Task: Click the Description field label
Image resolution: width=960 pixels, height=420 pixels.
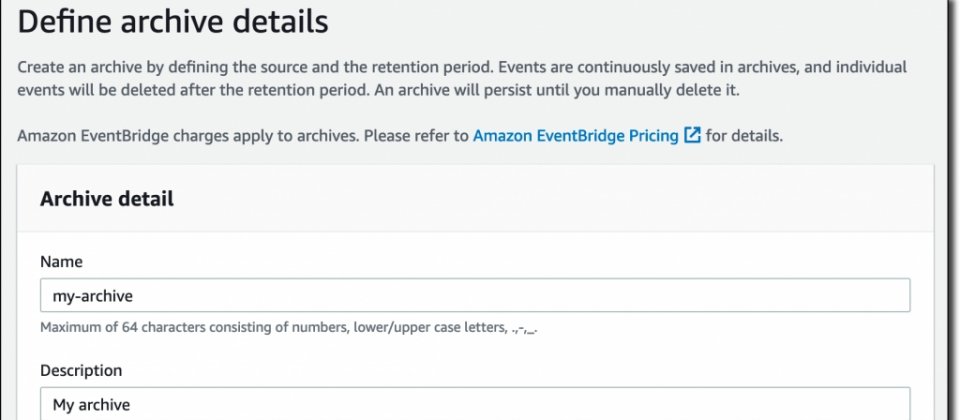Action: point(81,370)
